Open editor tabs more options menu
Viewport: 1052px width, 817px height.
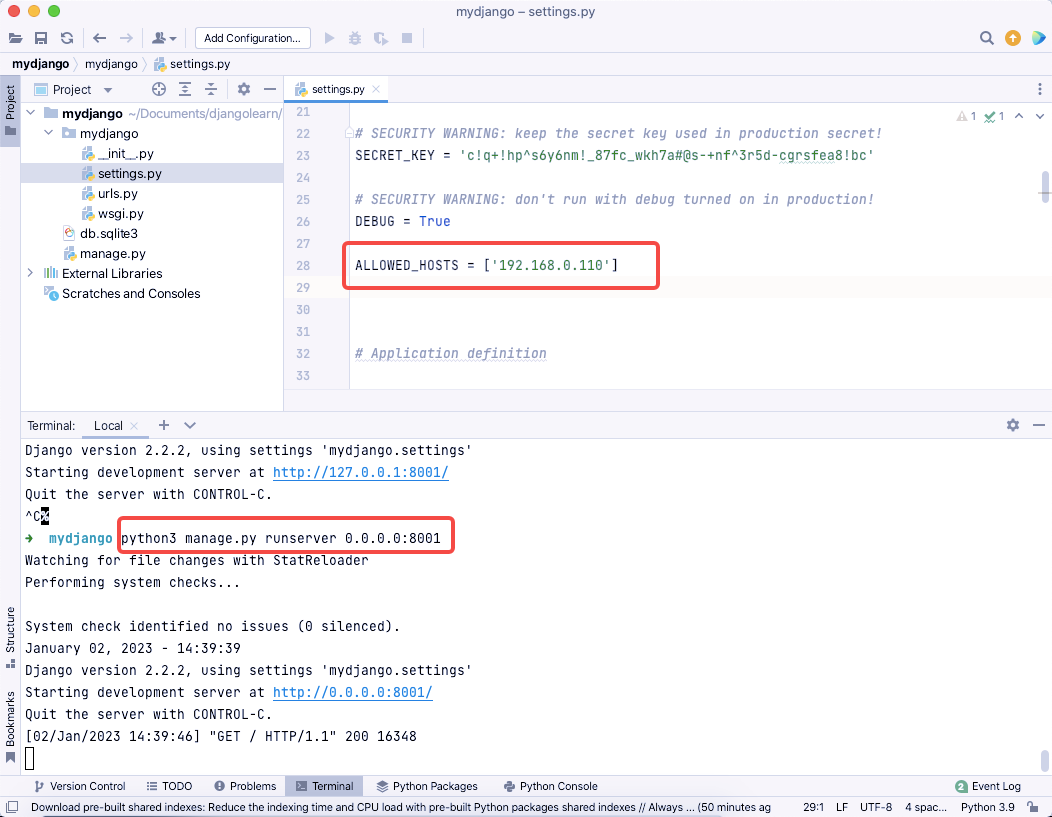1039,89
